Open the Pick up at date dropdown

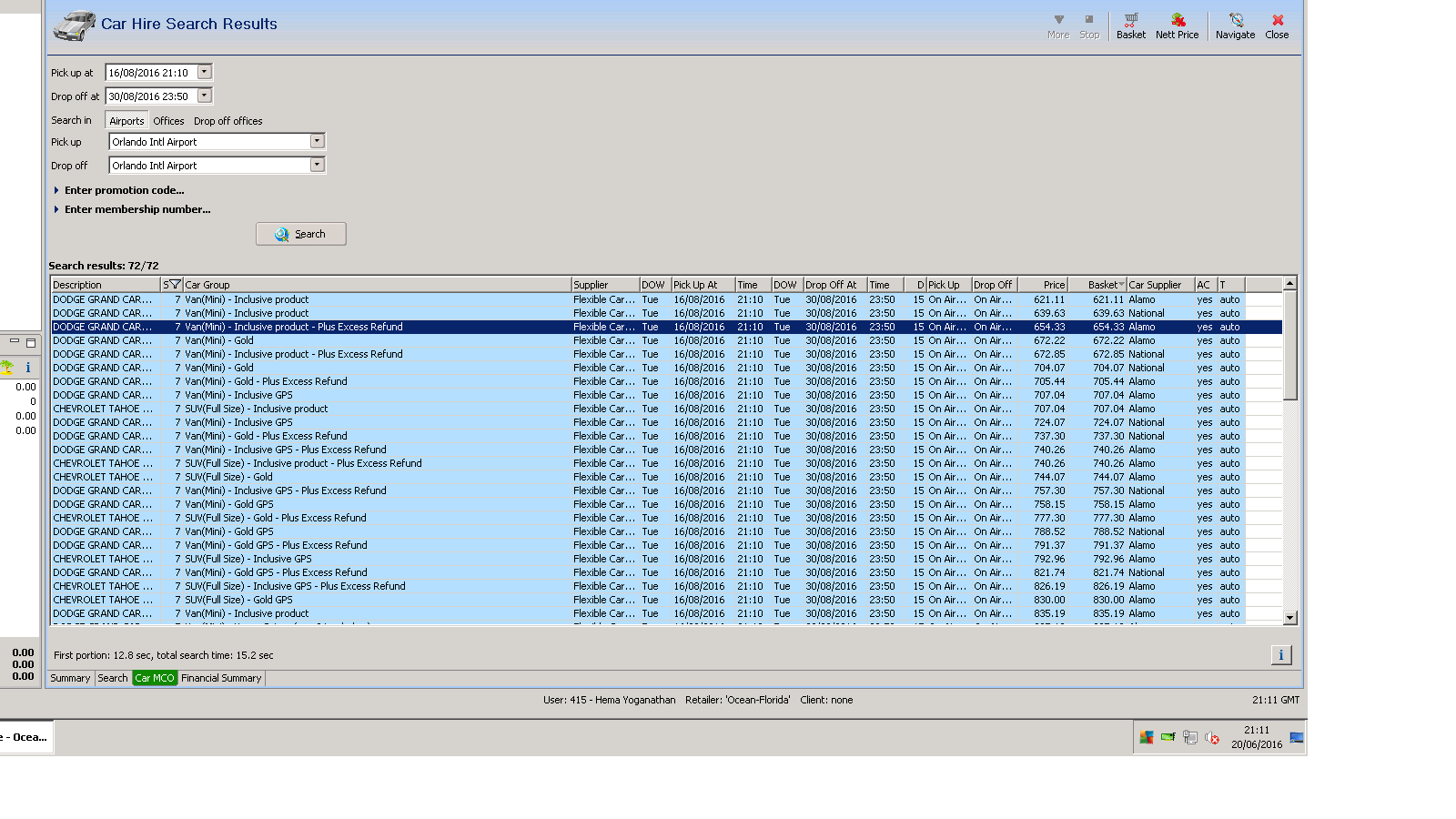(205, 72)
